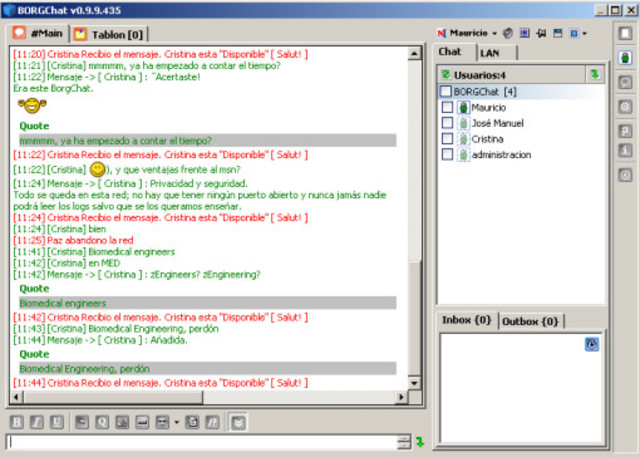640x457 pixels.
Task: Click the window layout icon in top toolbar
Action: tap(558, 33)
